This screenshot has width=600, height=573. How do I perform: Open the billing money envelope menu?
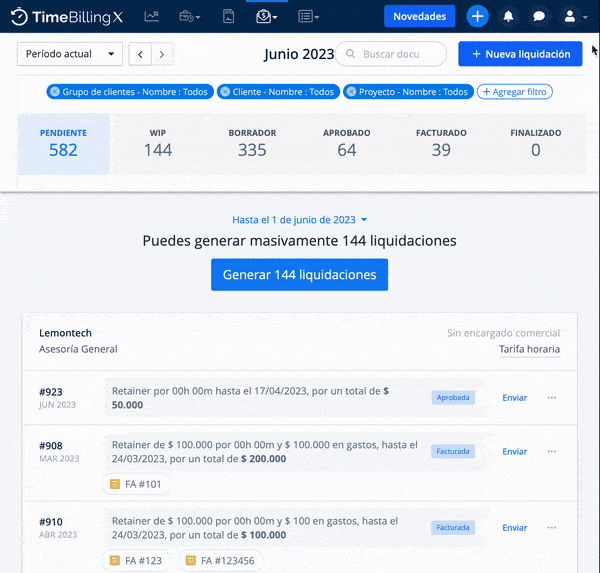[266, 16]
